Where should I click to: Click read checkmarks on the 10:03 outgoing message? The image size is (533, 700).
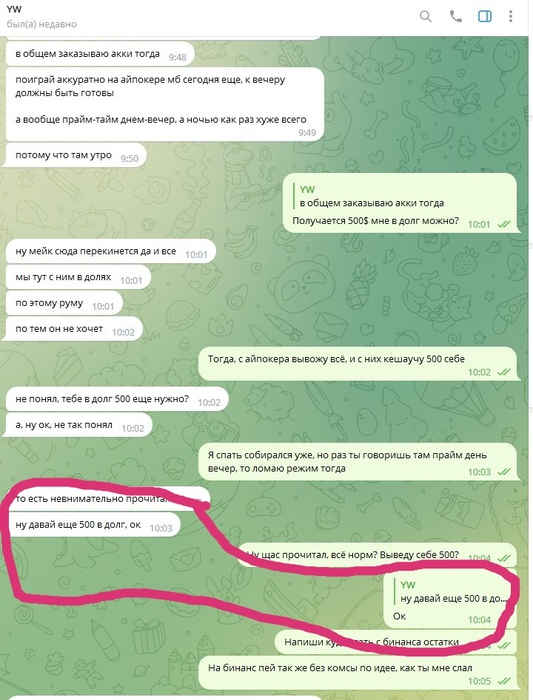[x=504, y=471]
